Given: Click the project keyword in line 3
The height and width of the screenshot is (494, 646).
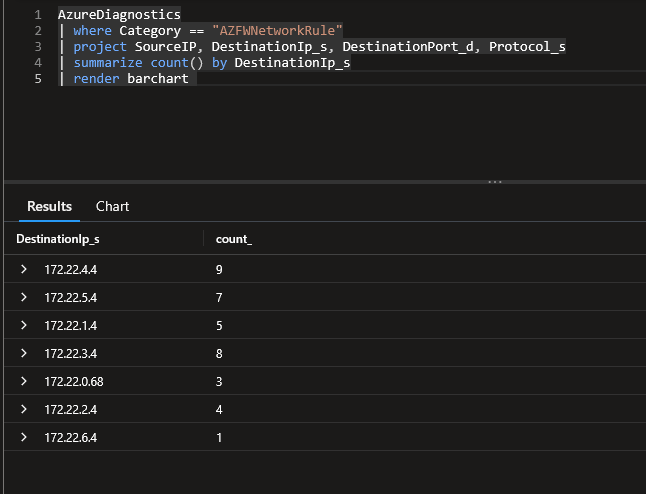Looking at the screenshot, I should coord(101,47).
